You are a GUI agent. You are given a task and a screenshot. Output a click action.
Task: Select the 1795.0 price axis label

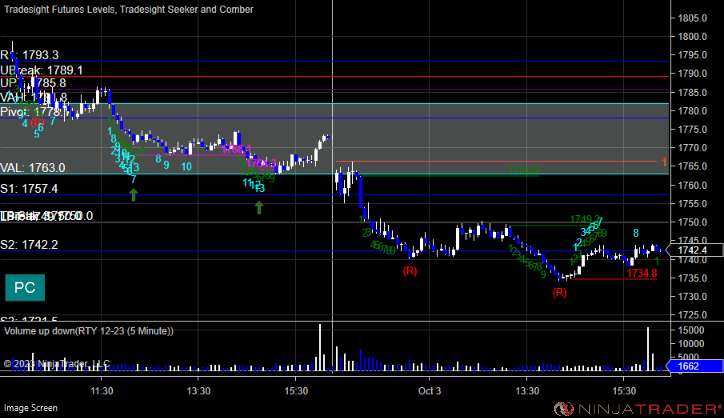click(x=693, y=55)
